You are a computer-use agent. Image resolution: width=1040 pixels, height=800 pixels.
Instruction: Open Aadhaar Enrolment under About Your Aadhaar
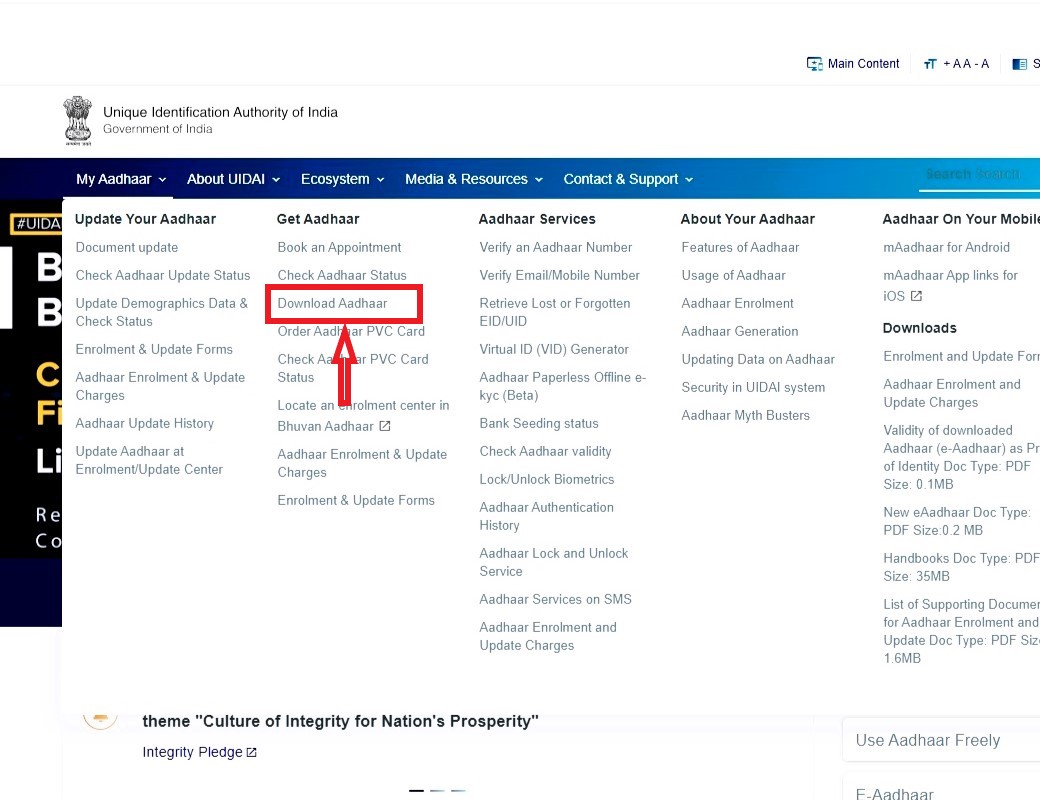click(738, 303)
